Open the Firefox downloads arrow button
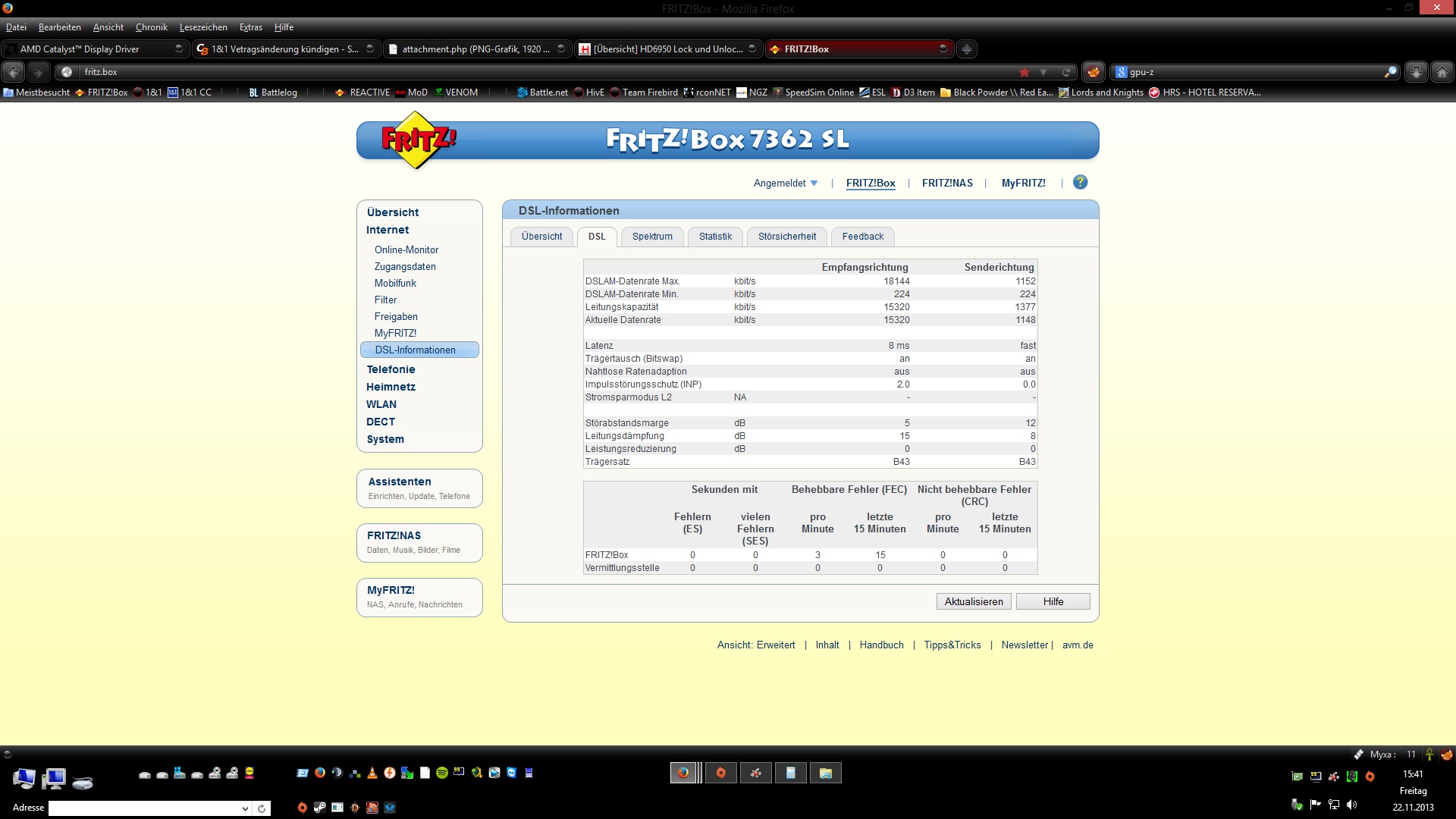The width and height of the screenshot is (1456, 819). tap(1416, 72)
